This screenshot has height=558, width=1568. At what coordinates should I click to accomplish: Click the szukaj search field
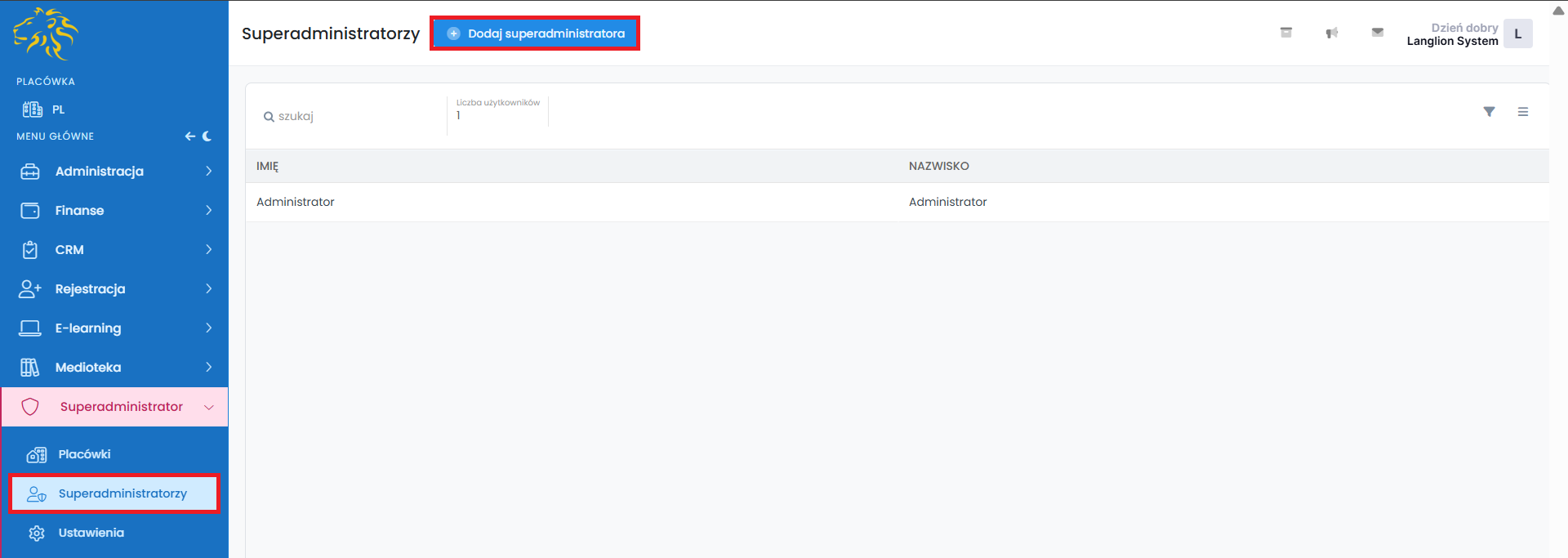351,116
